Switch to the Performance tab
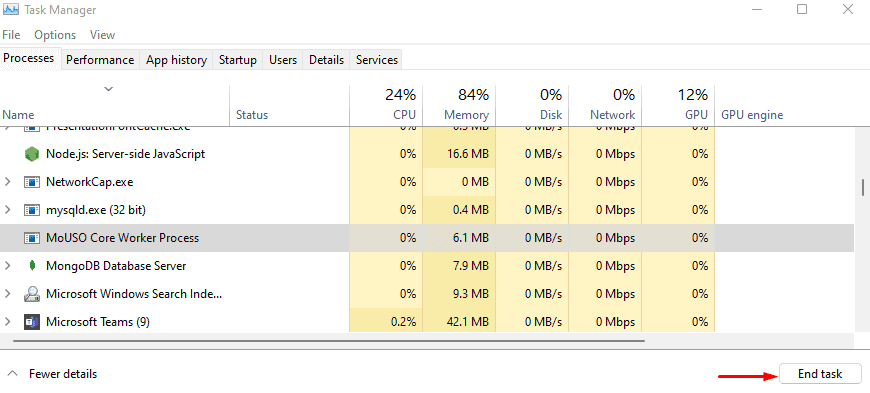 100,60
